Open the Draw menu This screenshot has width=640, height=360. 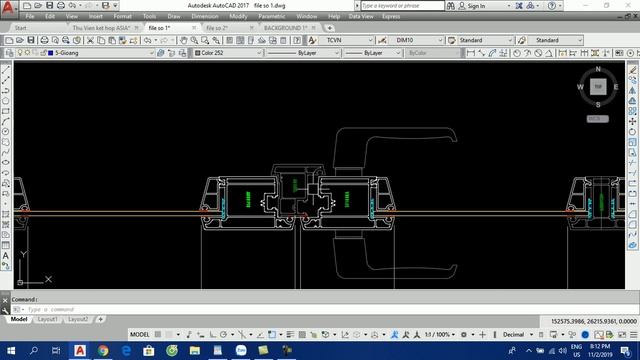174,16
